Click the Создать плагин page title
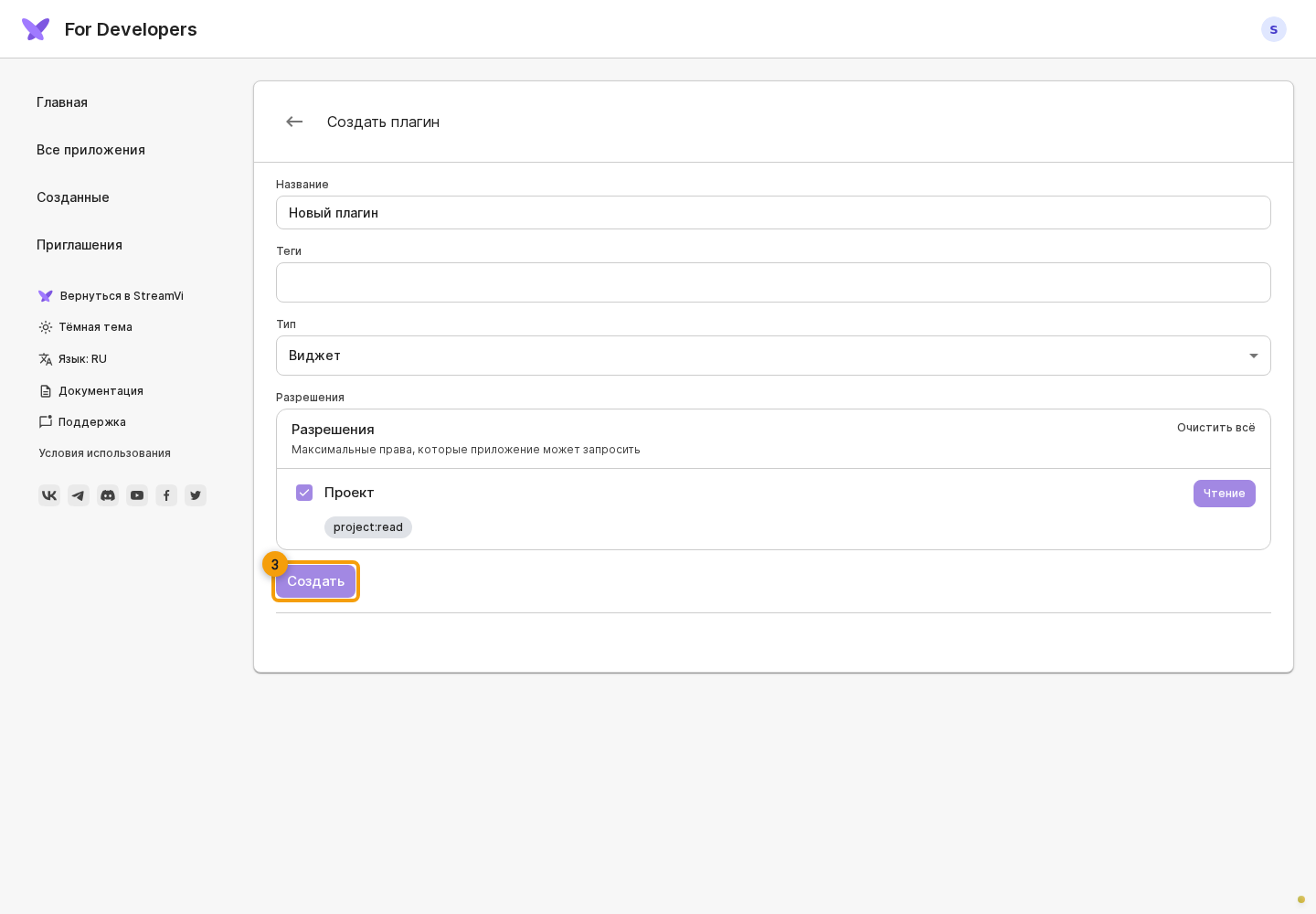 pyautogui.click(x=383, y=122)
